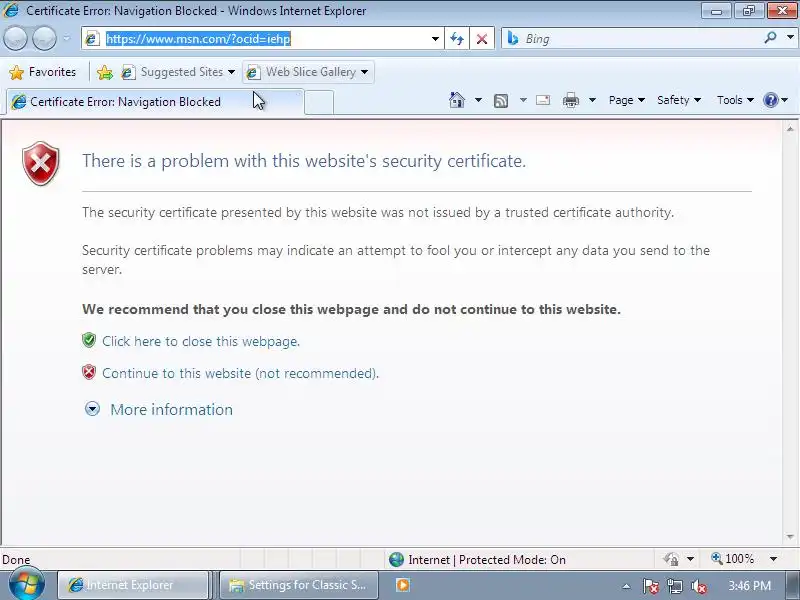
Task: Click here to close this webpage link
Action: point(201,341)
